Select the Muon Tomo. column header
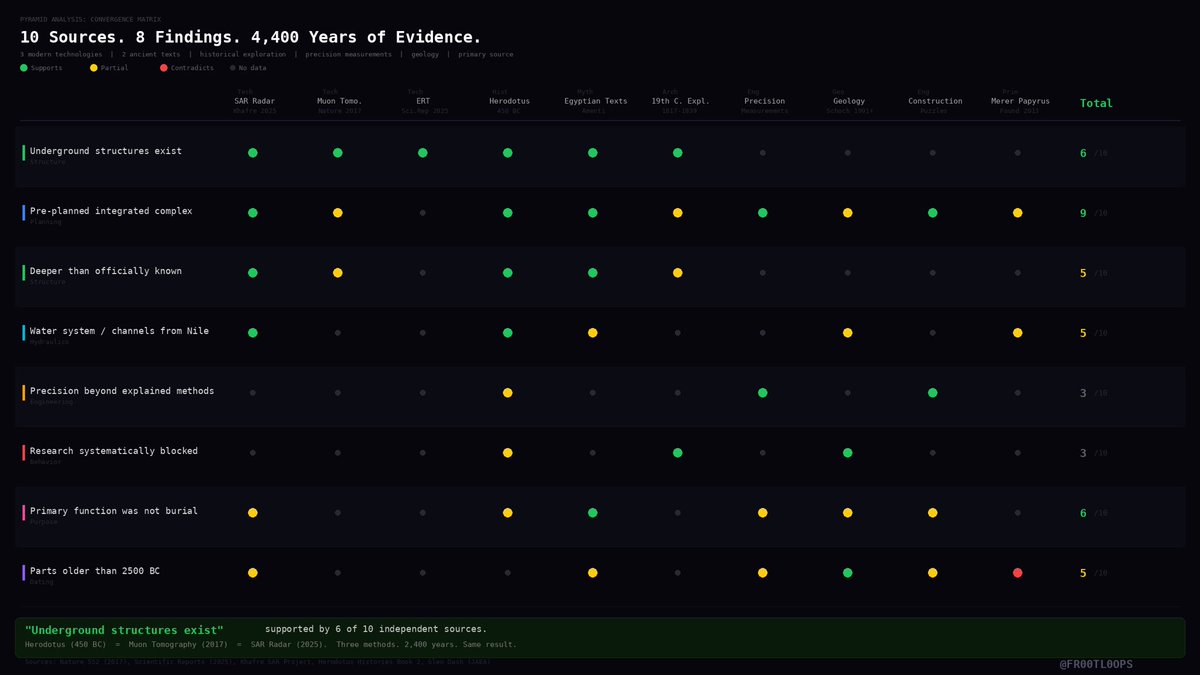 tap(339, 101)
